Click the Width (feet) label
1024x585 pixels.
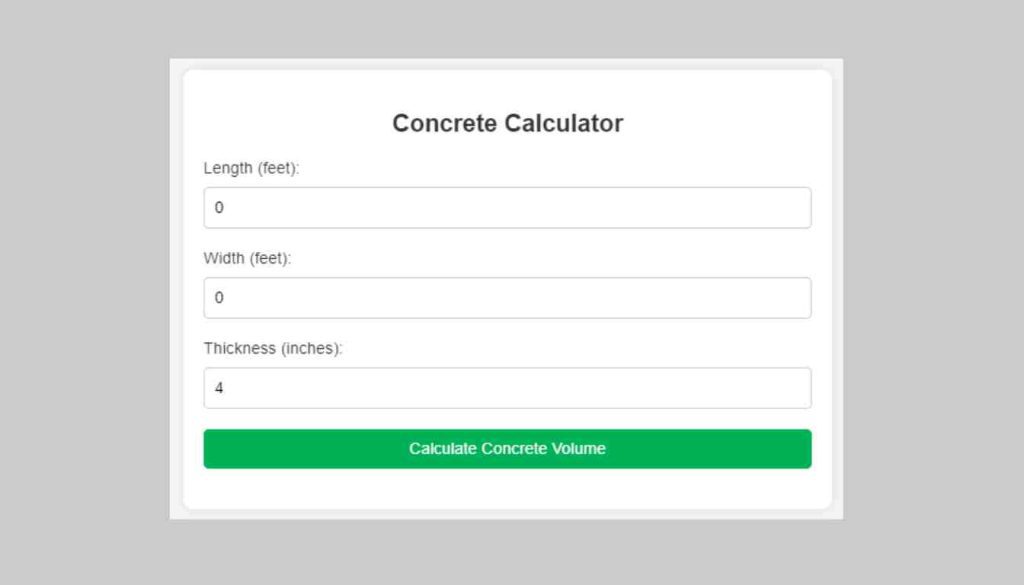(246, 258)
